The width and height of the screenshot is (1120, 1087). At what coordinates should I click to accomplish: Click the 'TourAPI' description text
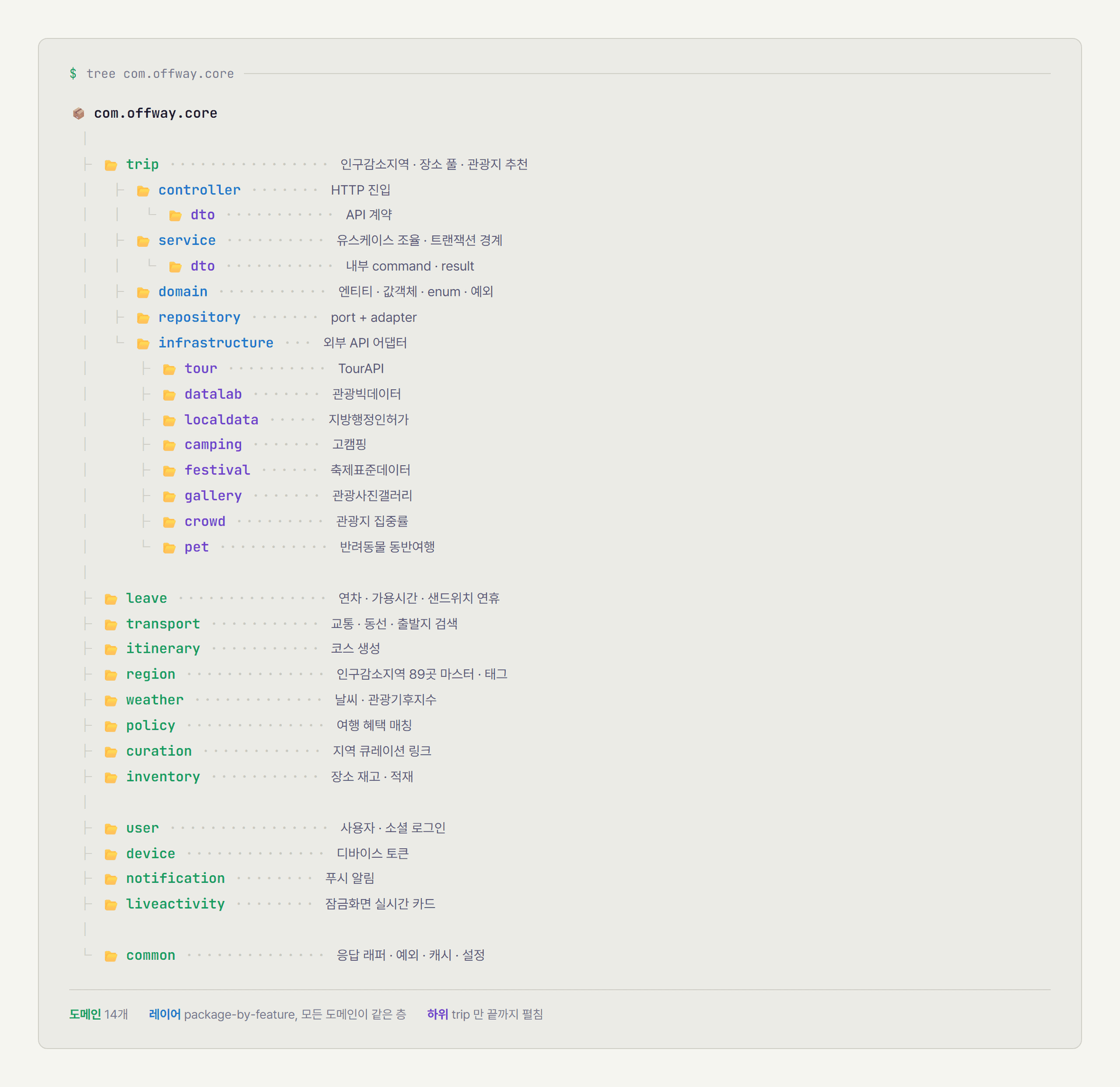pyautogui.click(x=360, y=369)
